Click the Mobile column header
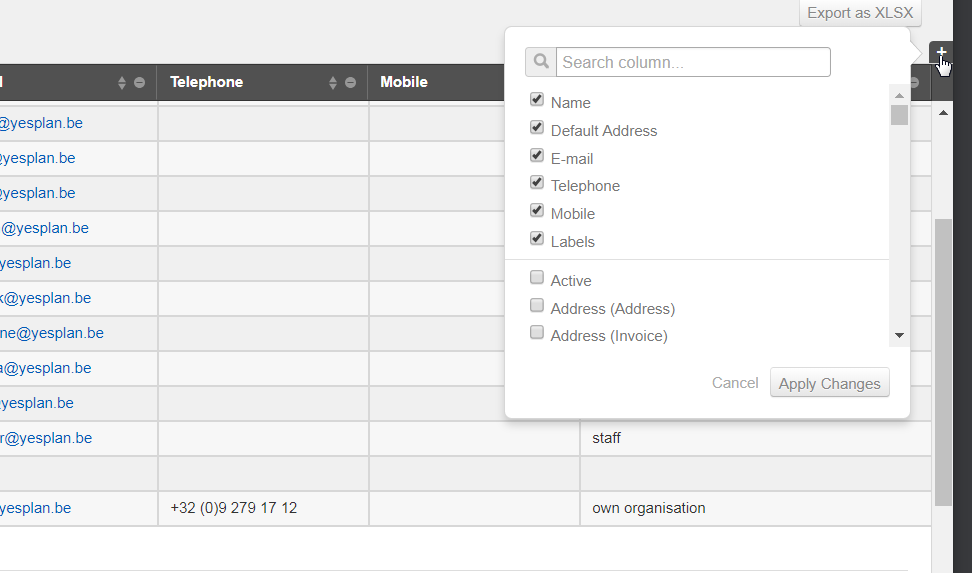Screen dimensions: 972x573 [404, 82]
